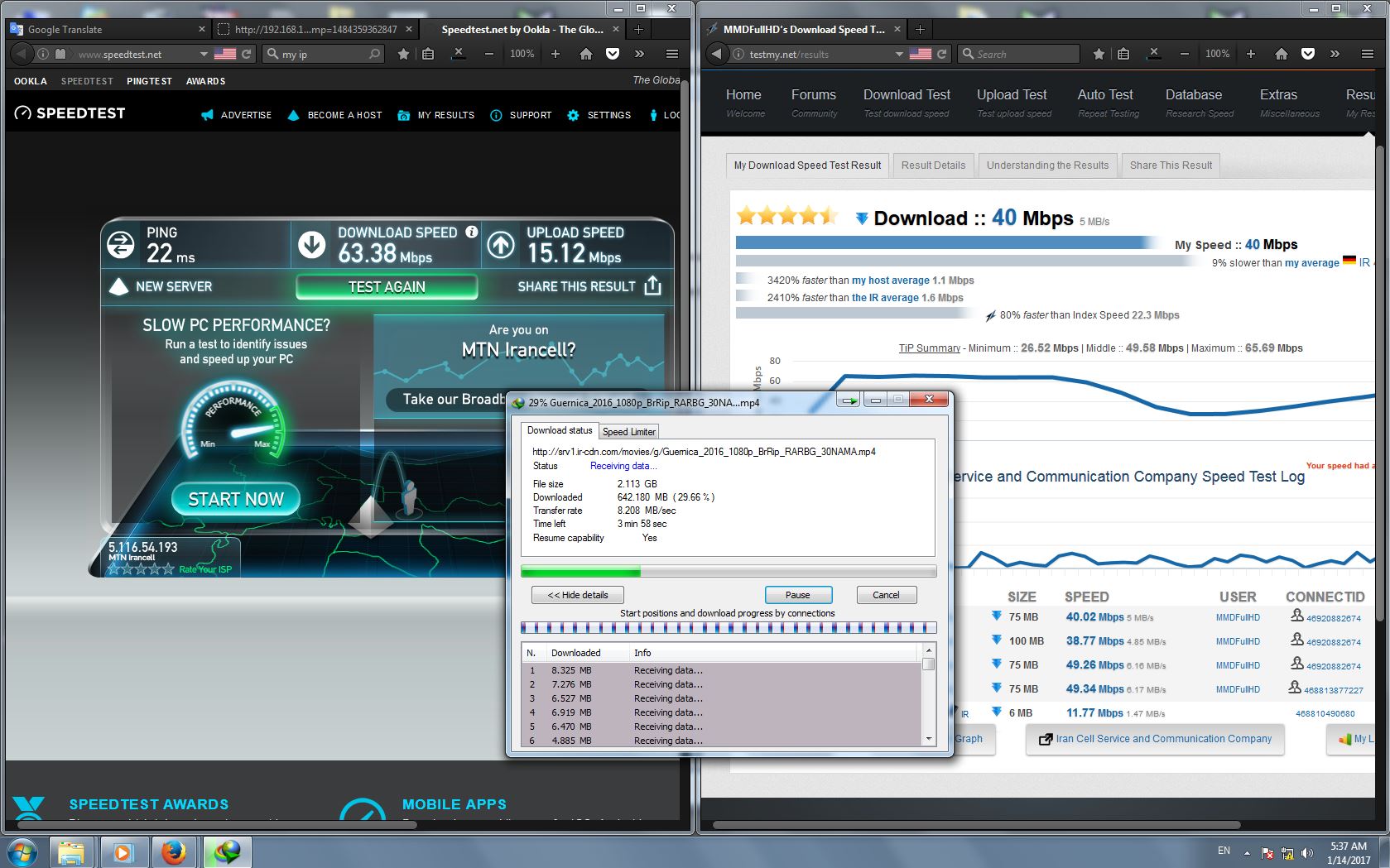Open MY RESULTS on Speedtest
Image resolution: width=1390 pixels, height=868 pixels.
pyautogui.click(x=436, y=115)
